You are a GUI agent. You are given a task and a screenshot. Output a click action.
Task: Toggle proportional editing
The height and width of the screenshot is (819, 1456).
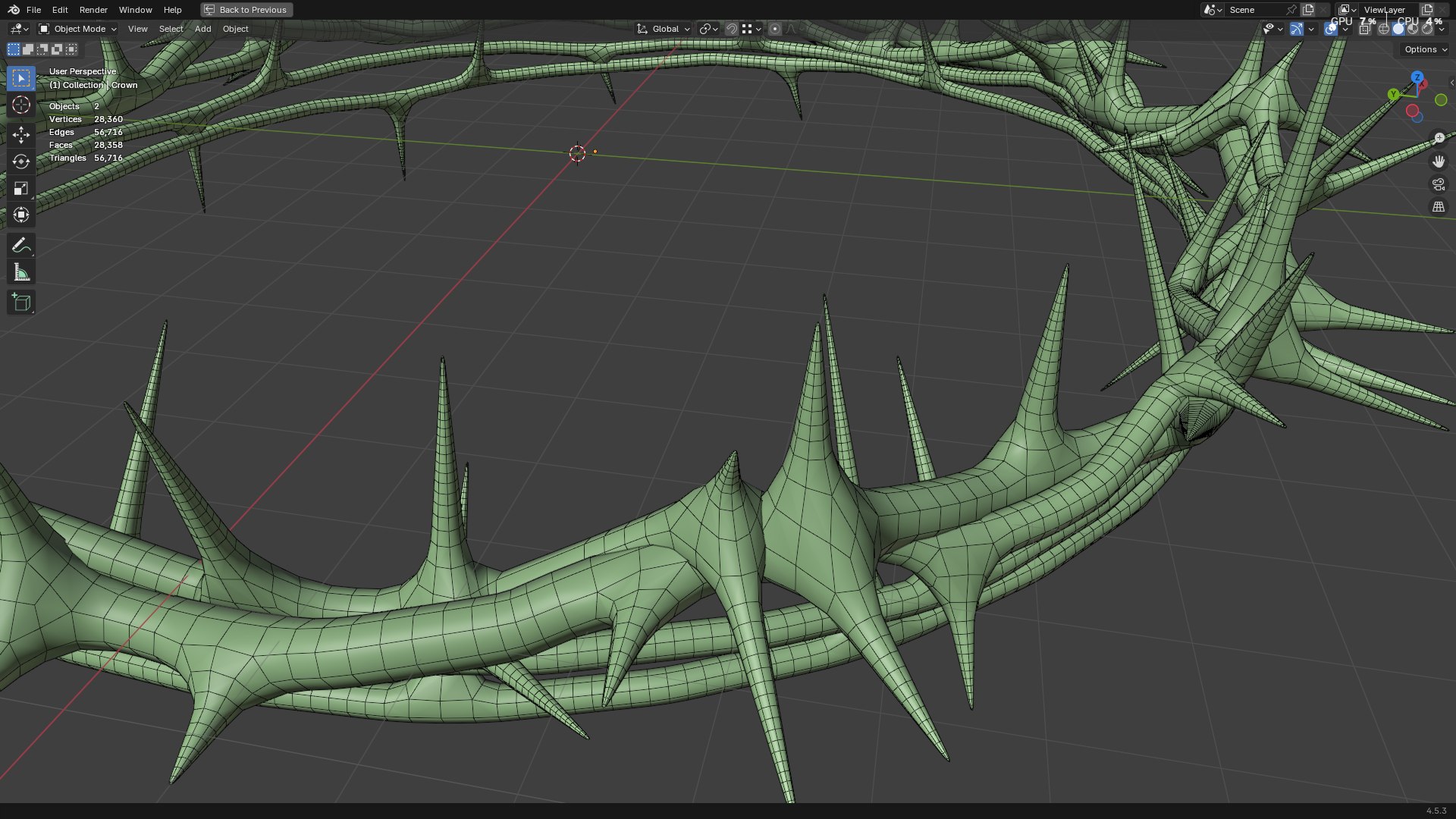(x=774, y=29)
